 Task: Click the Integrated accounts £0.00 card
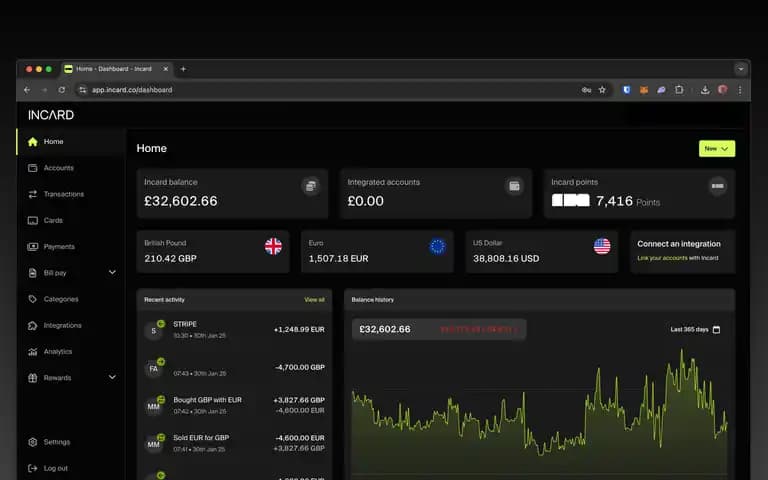click(x=436, y=193)
